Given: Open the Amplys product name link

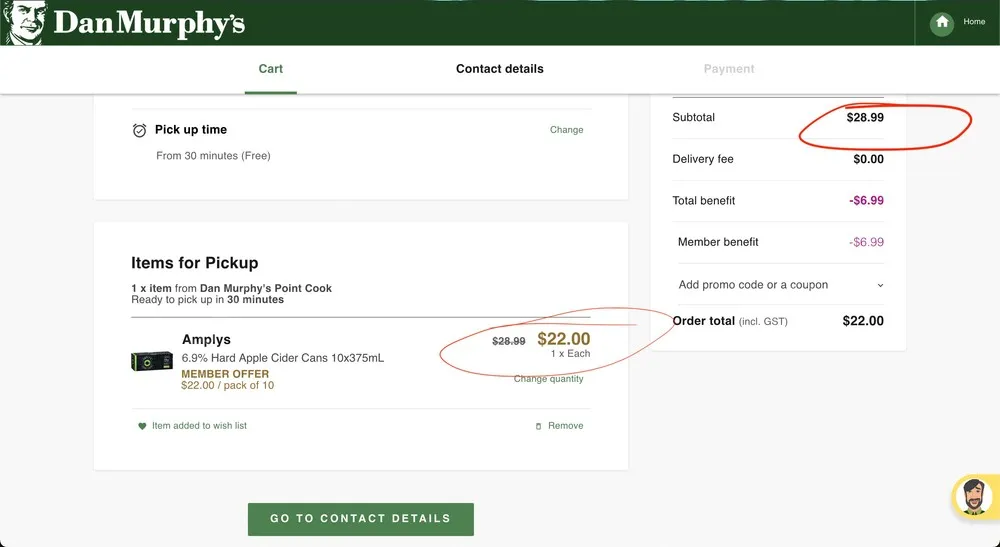Looking at the screenshot, I should pyautogui.click(x=208, y=340).
